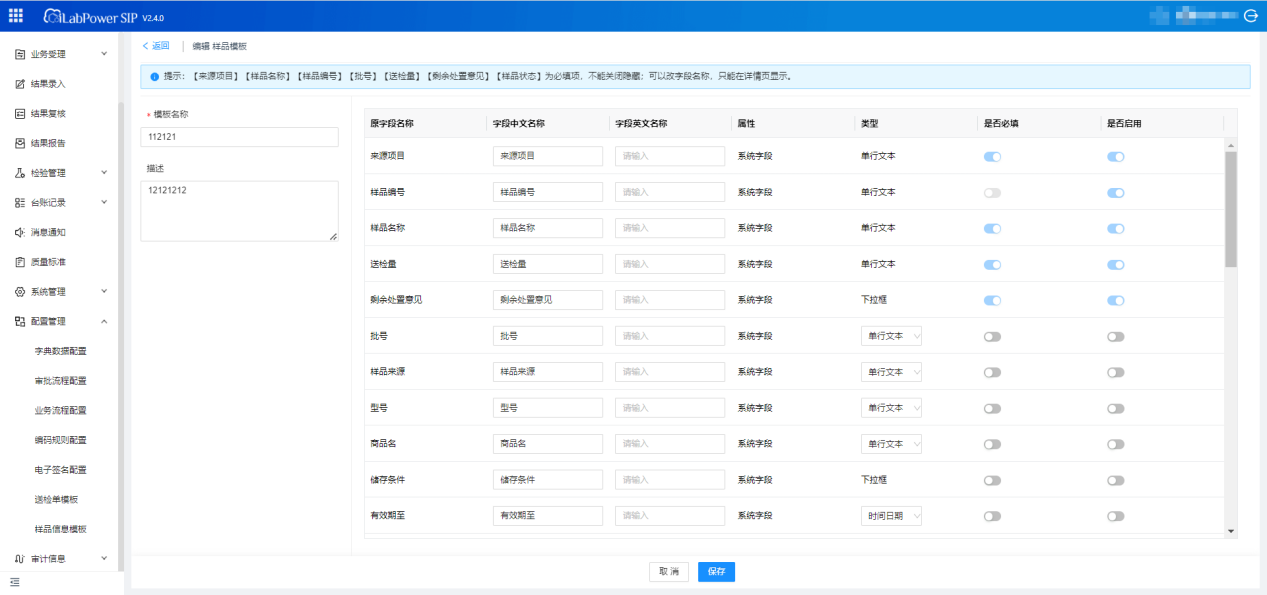Image resolution: width=1267 pixels, height=595 pixels.
Task: Collapse the sidebar via bottom menu icon
Action: pyautogui.click(x=15, y=582)
